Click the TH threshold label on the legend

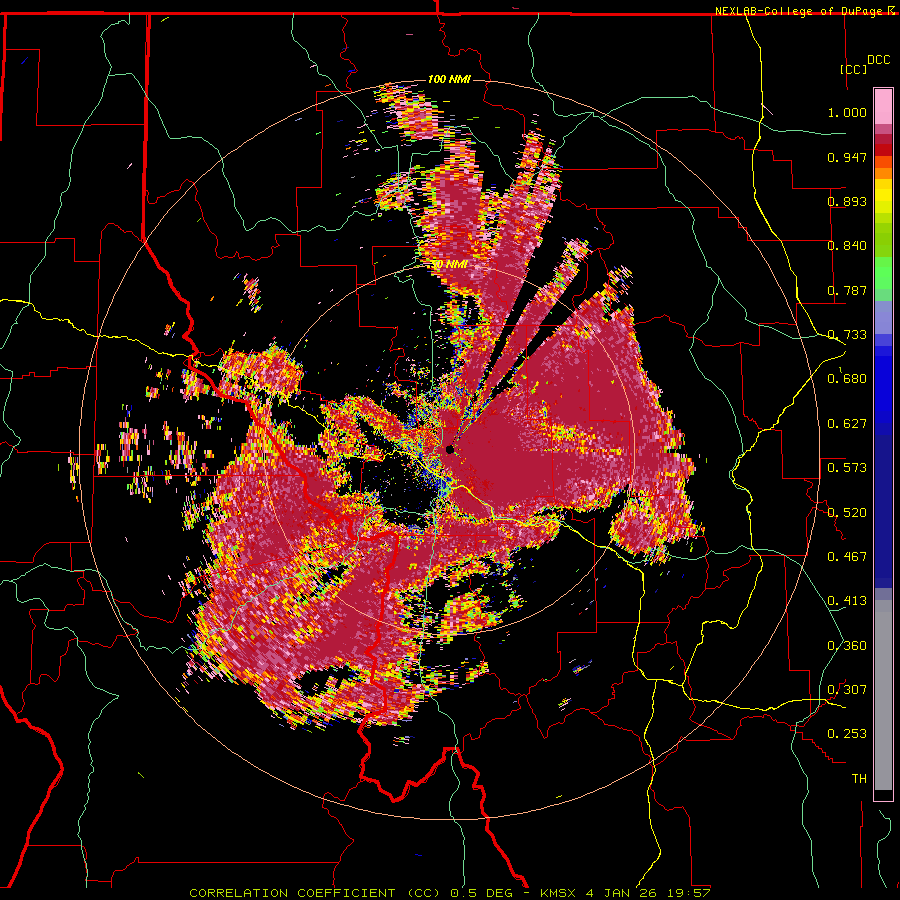(859, 779)
